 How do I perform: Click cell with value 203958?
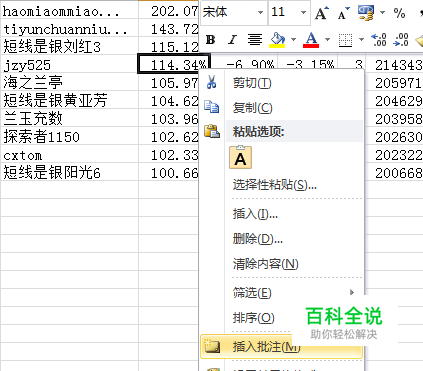(x=394, y=119)
